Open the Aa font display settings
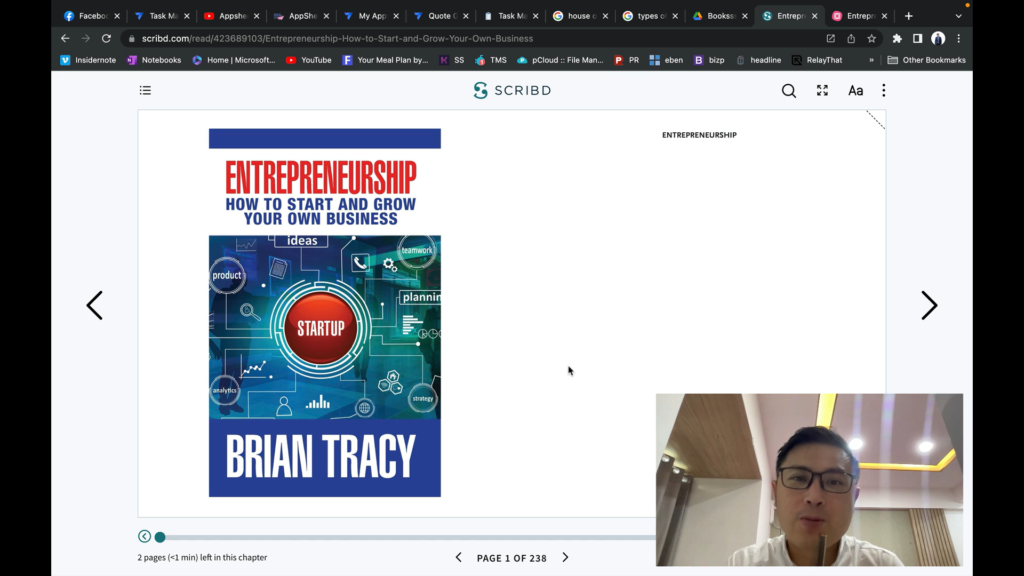The width and height of the screenshot is (1024, 576). tap(856, 91)
